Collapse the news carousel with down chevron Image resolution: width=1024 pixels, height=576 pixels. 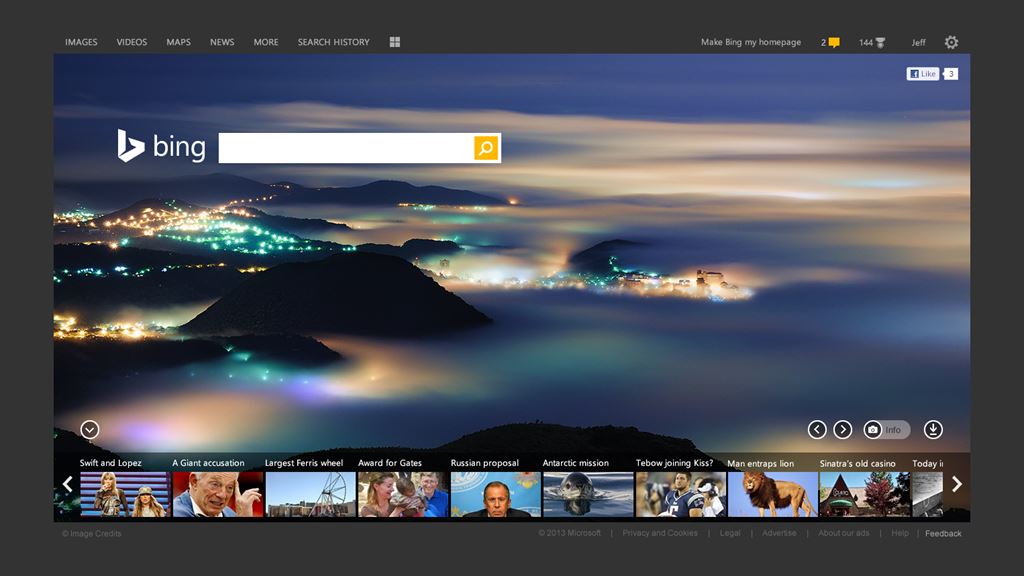click(90, 429)
